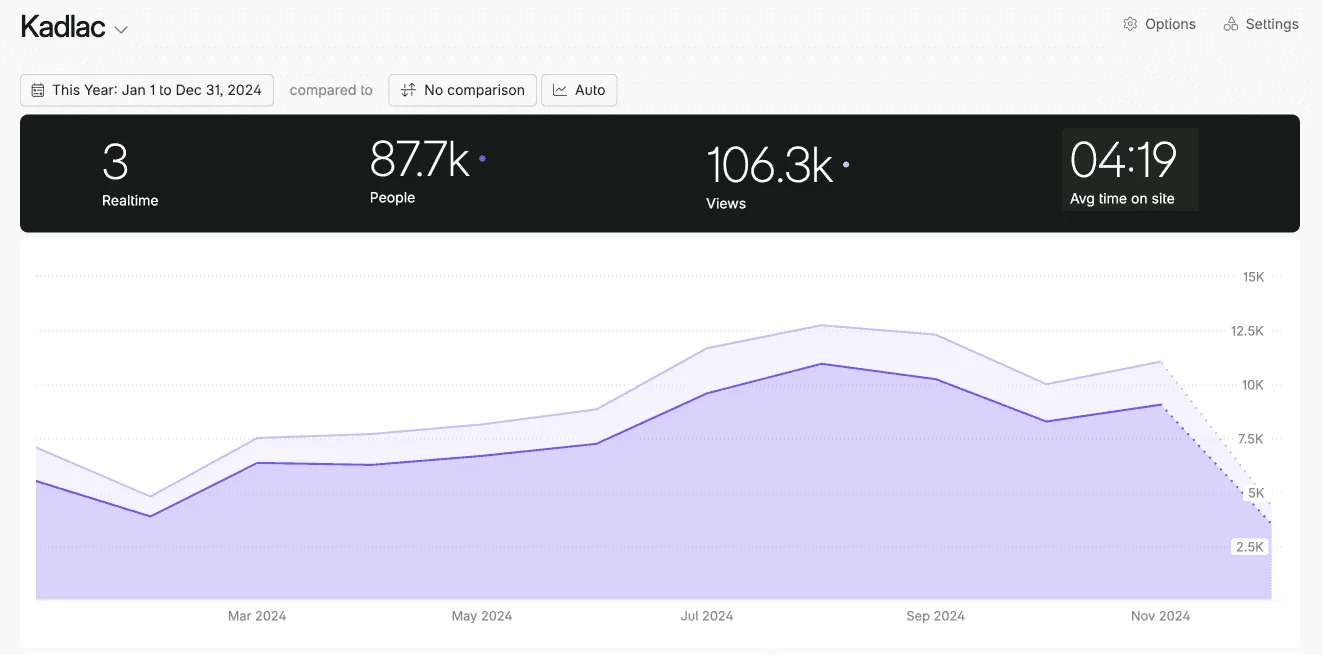Open the Options menu
The width and height of the screenshot is (1323, 655).
1159,24
